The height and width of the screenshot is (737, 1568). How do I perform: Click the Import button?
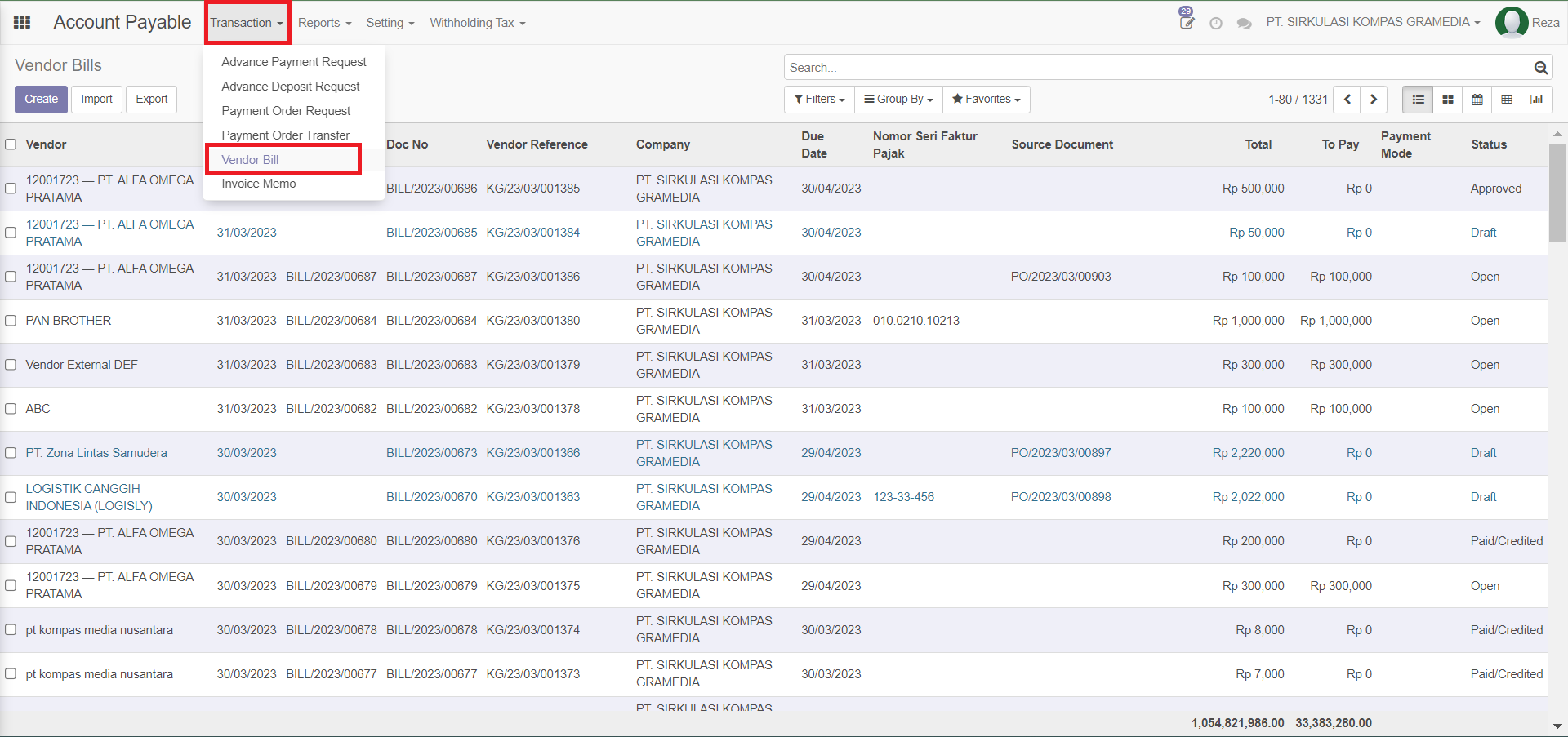(x=96, y=100)
